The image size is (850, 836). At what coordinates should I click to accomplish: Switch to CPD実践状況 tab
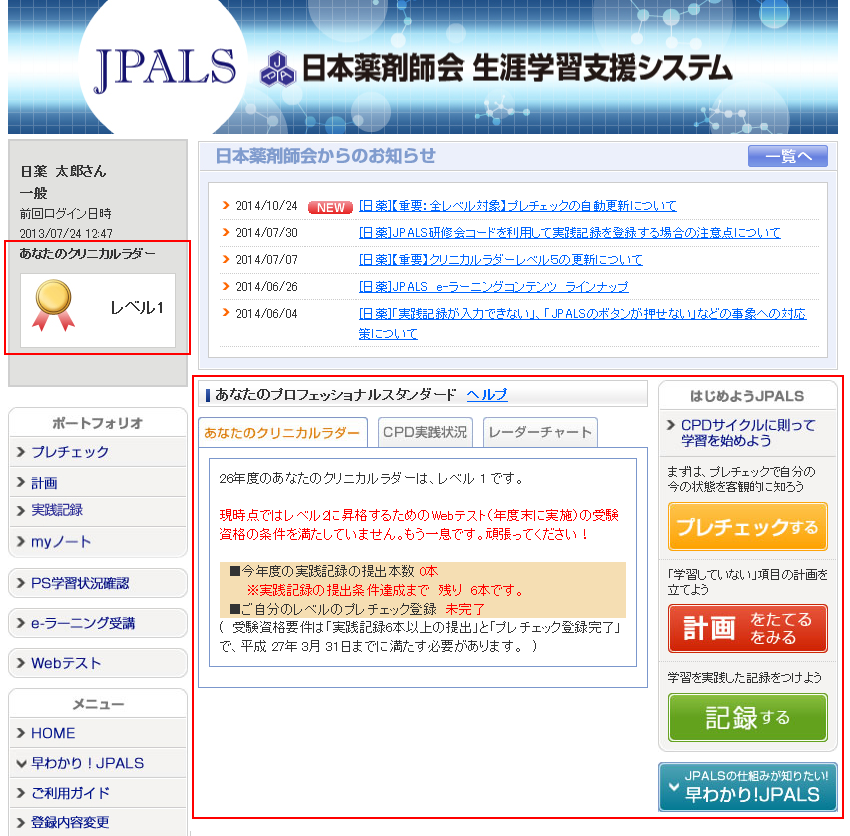click(425, 432)
